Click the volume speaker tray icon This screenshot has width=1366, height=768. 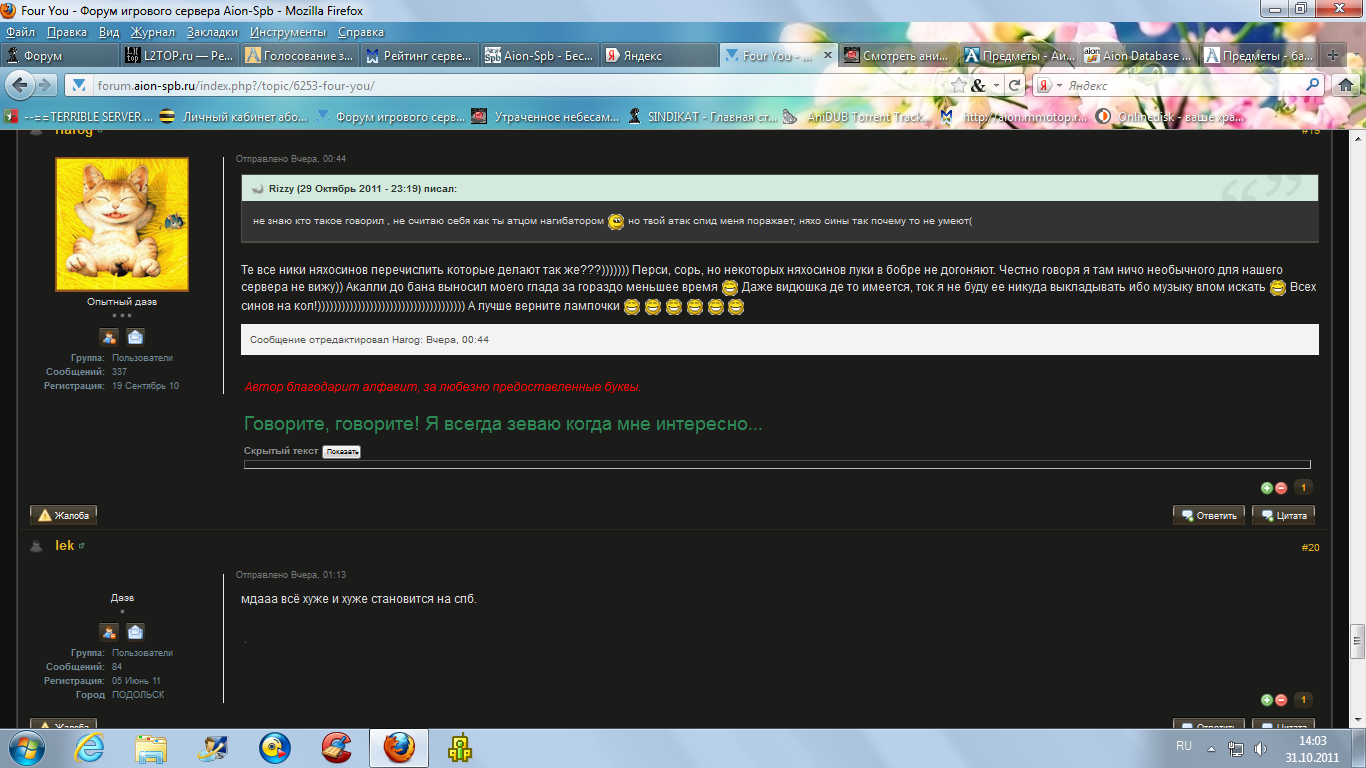pyautogui.click(x=1260, y=748)
